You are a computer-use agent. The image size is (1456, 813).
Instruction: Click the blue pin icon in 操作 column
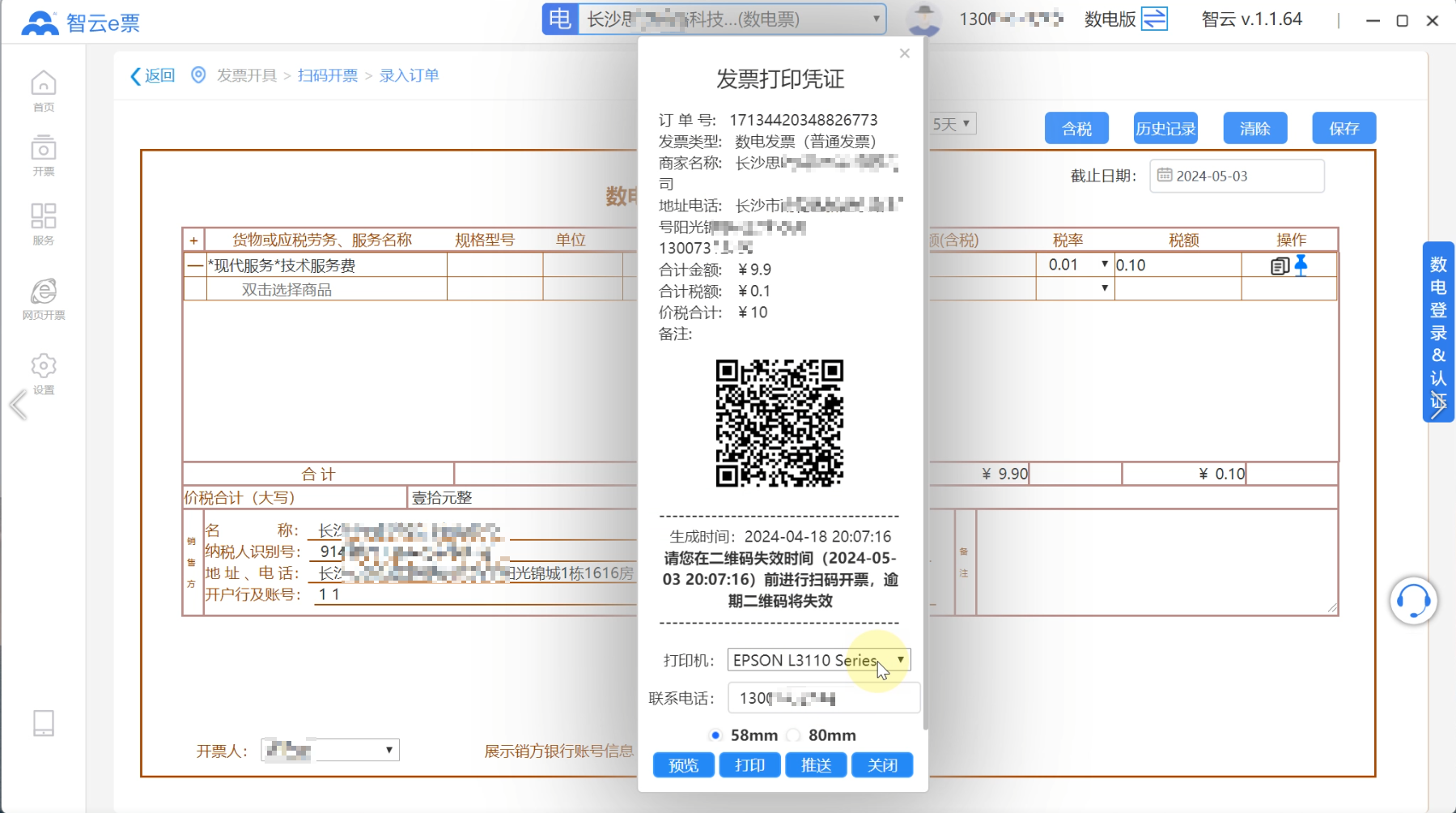tap(1301, 265)
